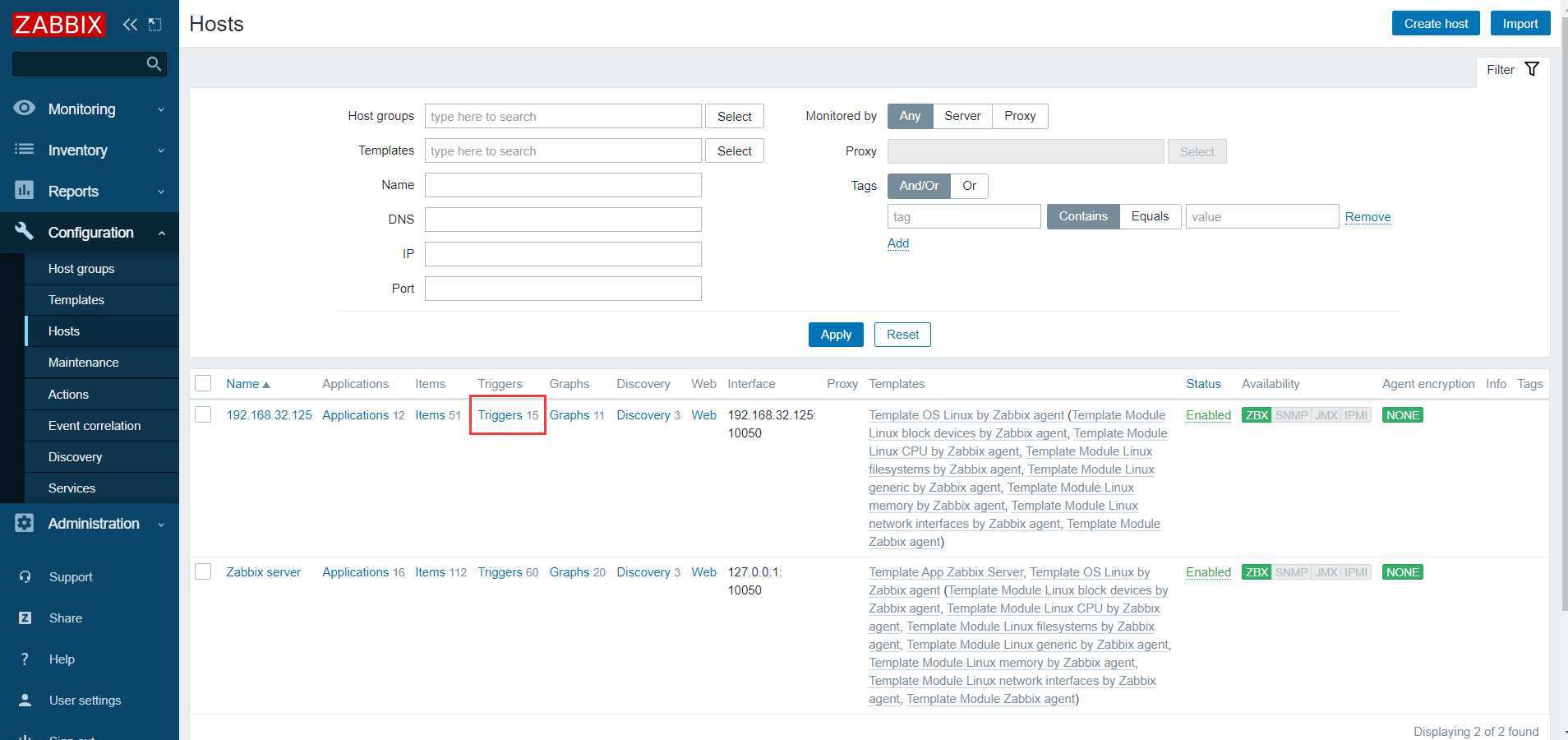The height and width of the screenshot is (740, 1568).
Task: Expand the Monitoring menu
Action: (x=90, y=109)
